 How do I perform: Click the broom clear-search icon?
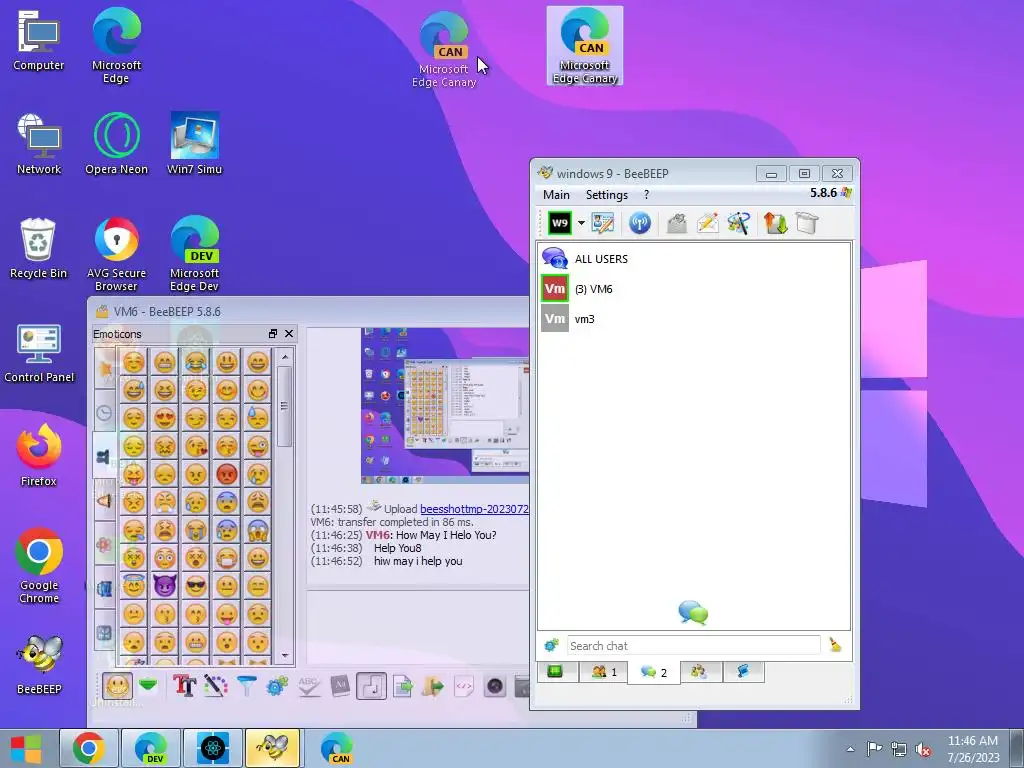point(835,646)
